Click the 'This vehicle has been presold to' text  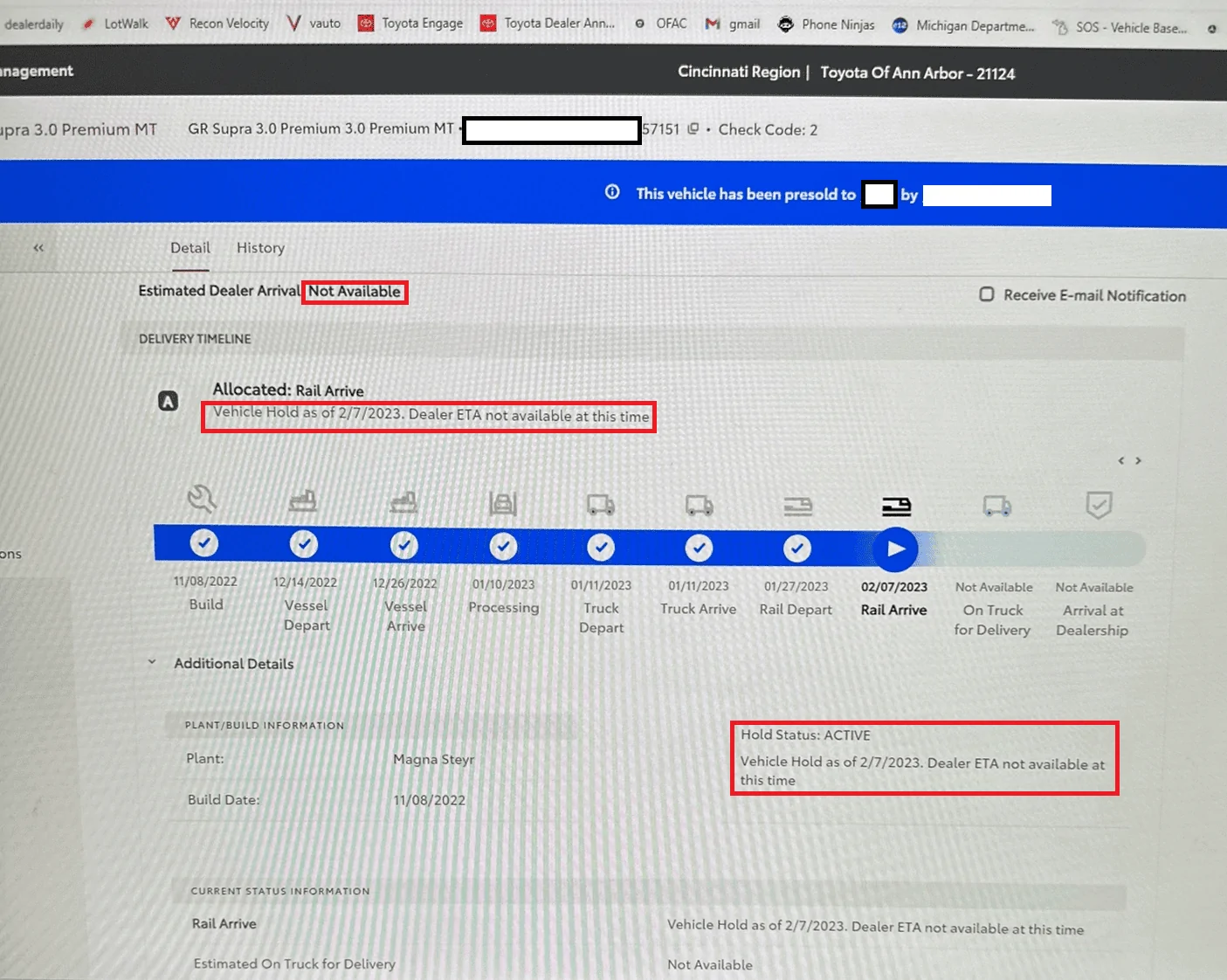point(746,194)
